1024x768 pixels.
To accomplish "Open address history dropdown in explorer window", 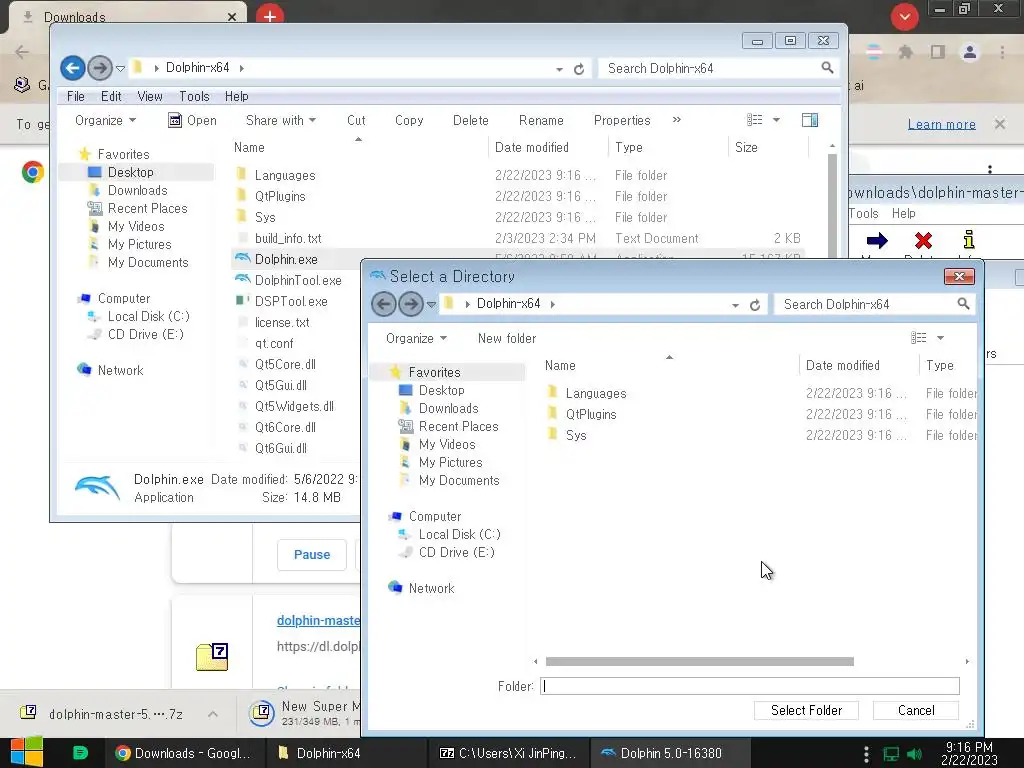I will (x=559, y=69).
